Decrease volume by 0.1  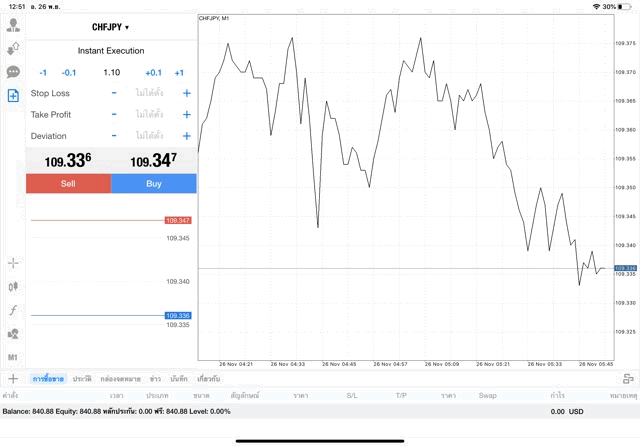click(69, 73)
